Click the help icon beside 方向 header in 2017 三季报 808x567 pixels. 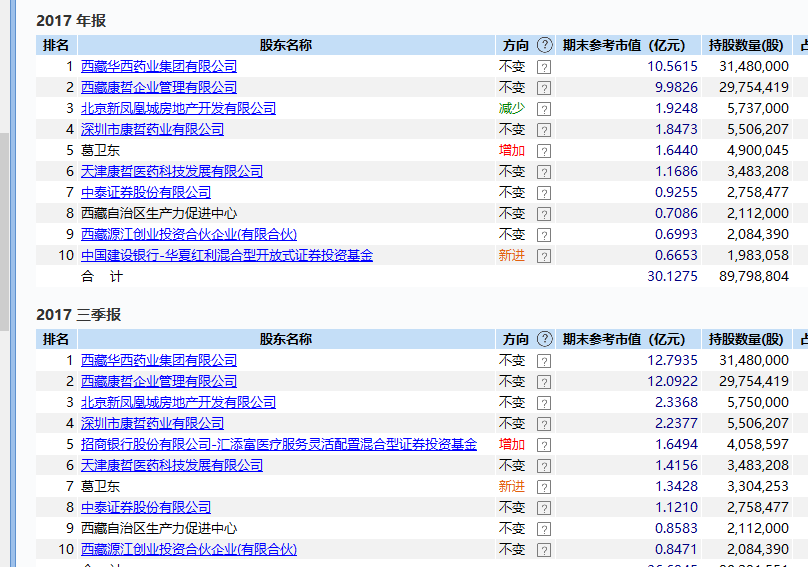545,339
